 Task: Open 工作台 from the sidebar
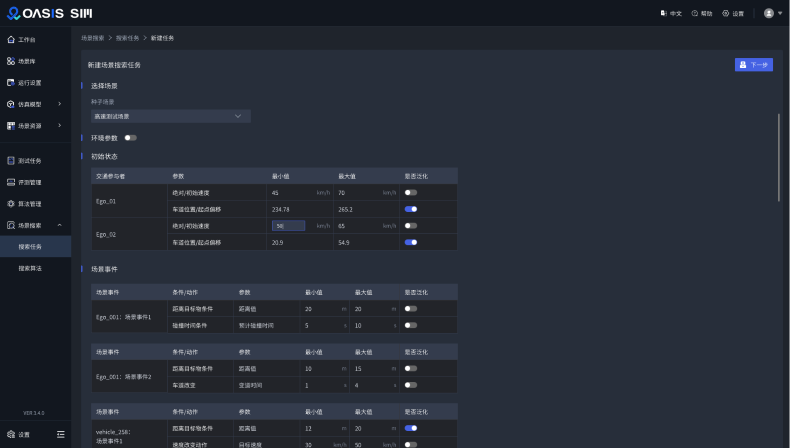26,40
